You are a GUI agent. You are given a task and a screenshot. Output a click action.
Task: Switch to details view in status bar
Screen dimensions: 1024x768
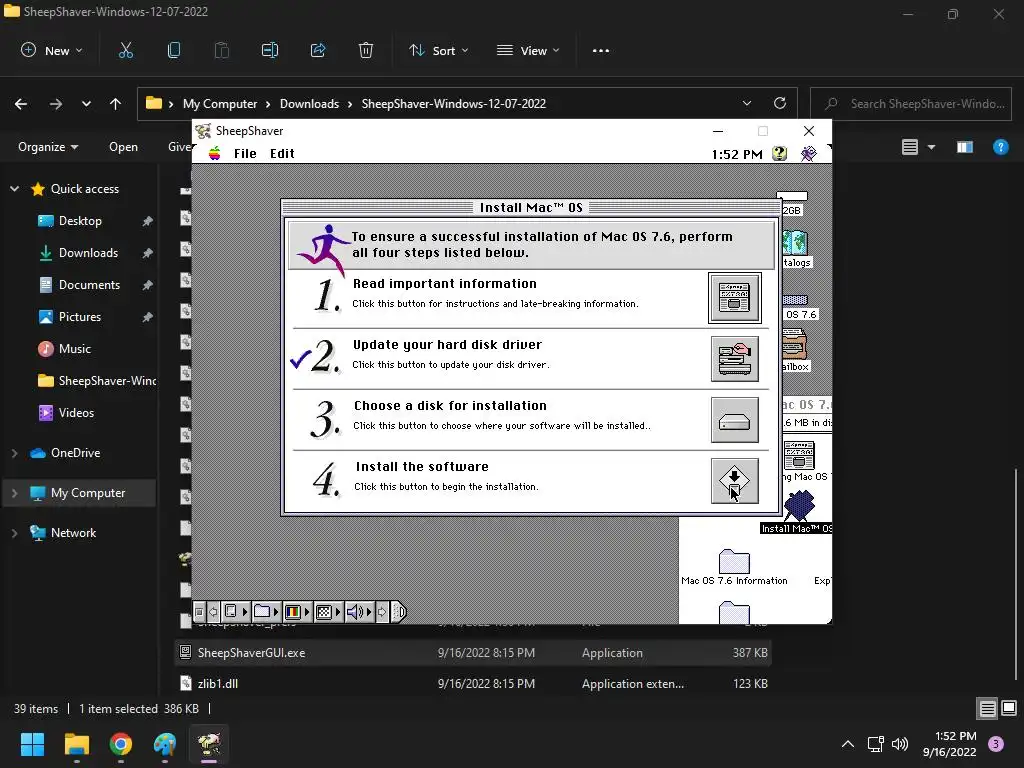[987, 709]
